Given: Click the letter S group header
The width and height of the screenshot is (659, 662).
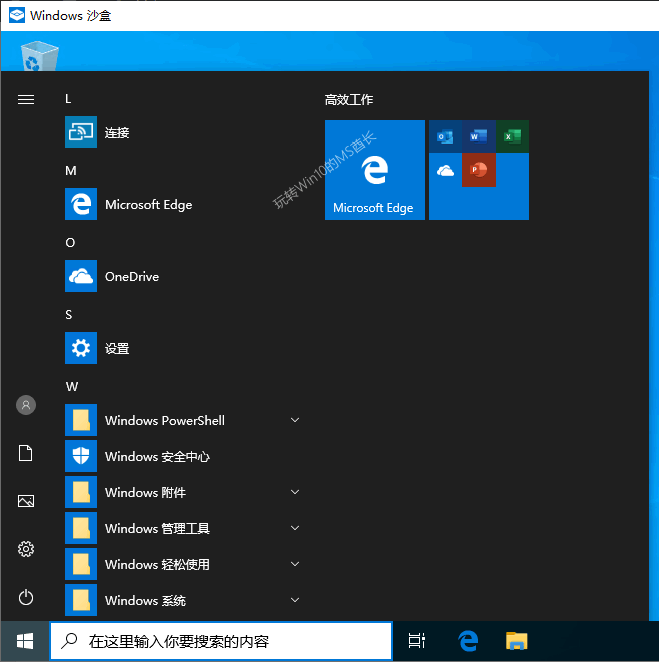Looking at the screenshot, I should 68,315.
